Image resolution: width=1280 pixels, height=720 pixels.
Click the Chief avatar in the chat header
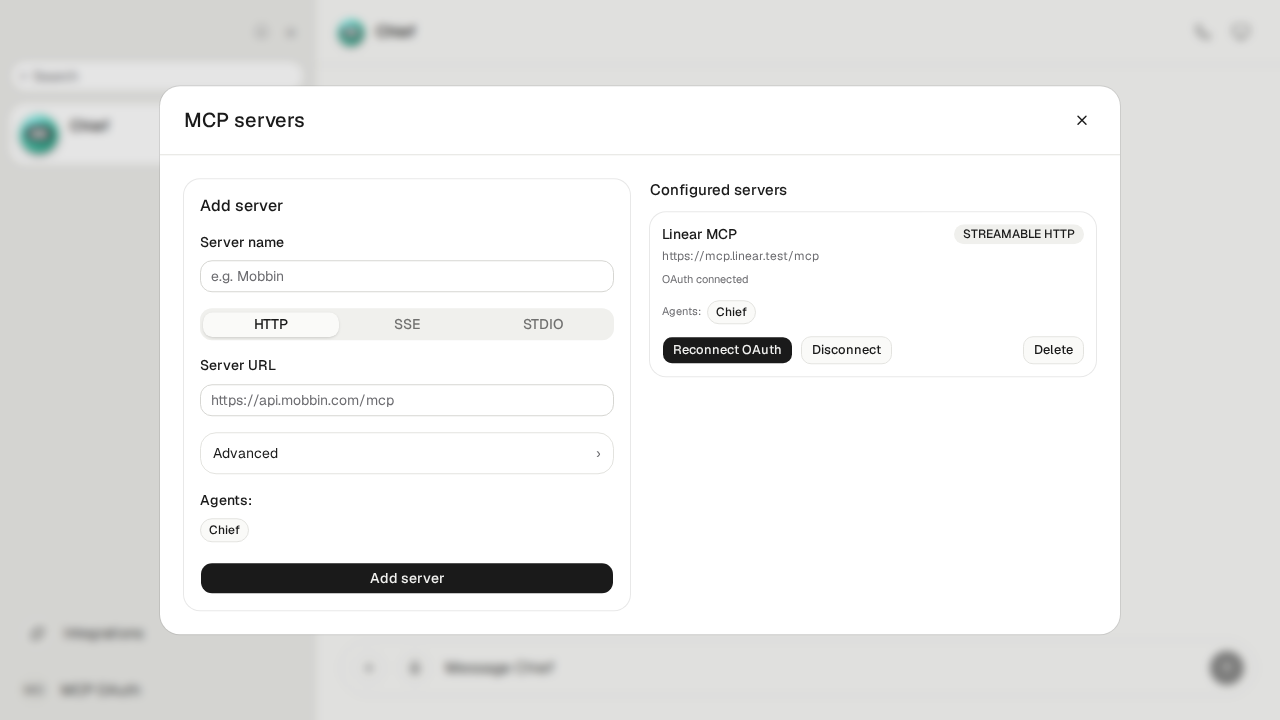coord(351,33)
